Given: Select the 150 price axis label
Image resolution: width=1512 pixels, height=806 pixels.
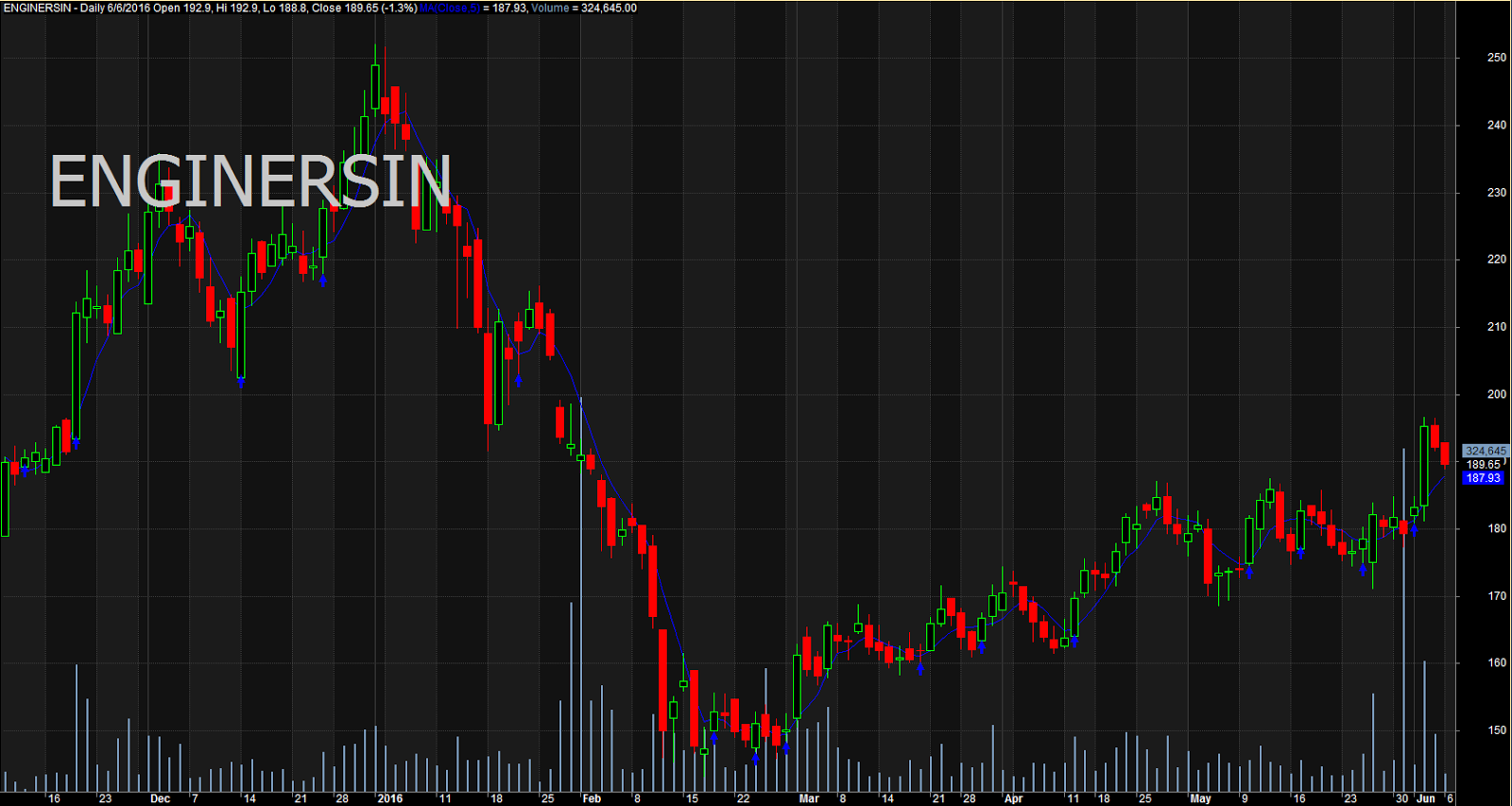Looking at the screenshot, I should 1497,730.
